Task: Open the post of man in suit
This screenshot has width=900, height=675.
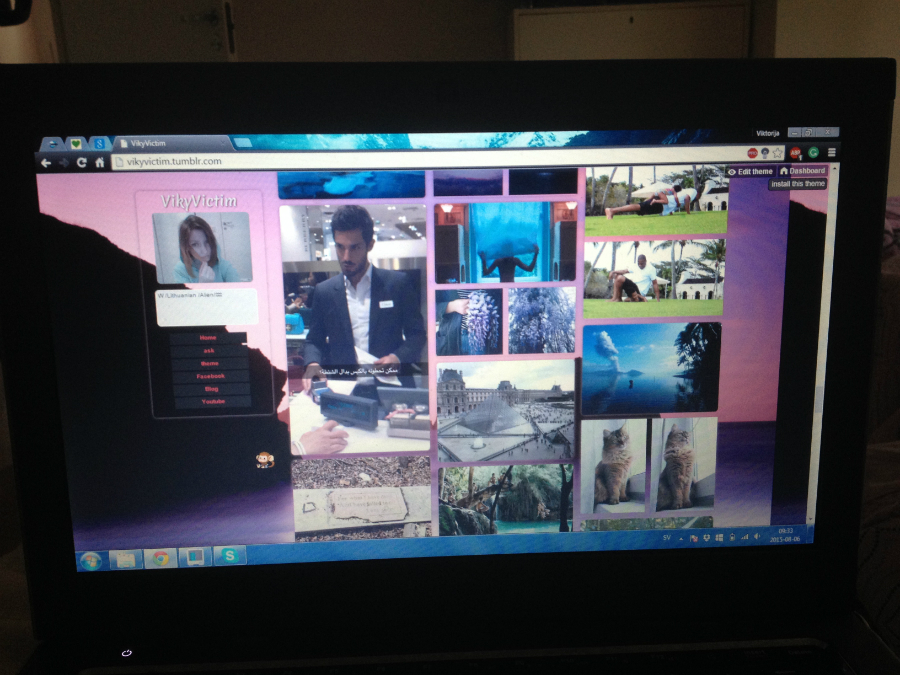Action: tap(356, 329)
